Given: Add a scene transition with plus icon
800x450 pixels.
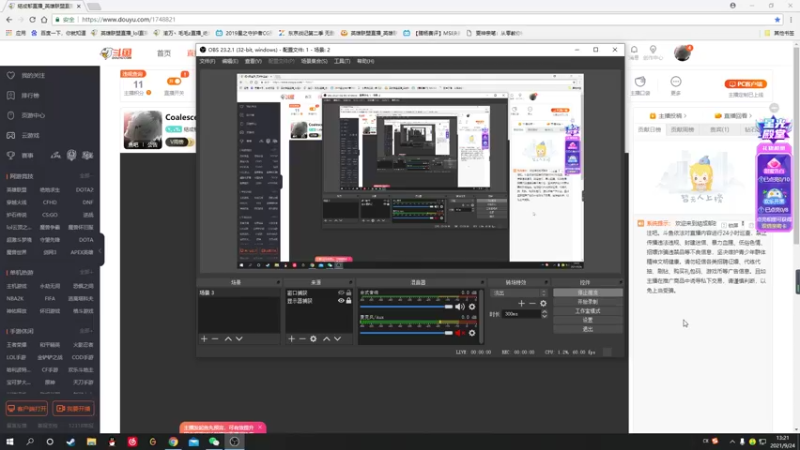Looking at the screenshot, I should coord(521,304).
